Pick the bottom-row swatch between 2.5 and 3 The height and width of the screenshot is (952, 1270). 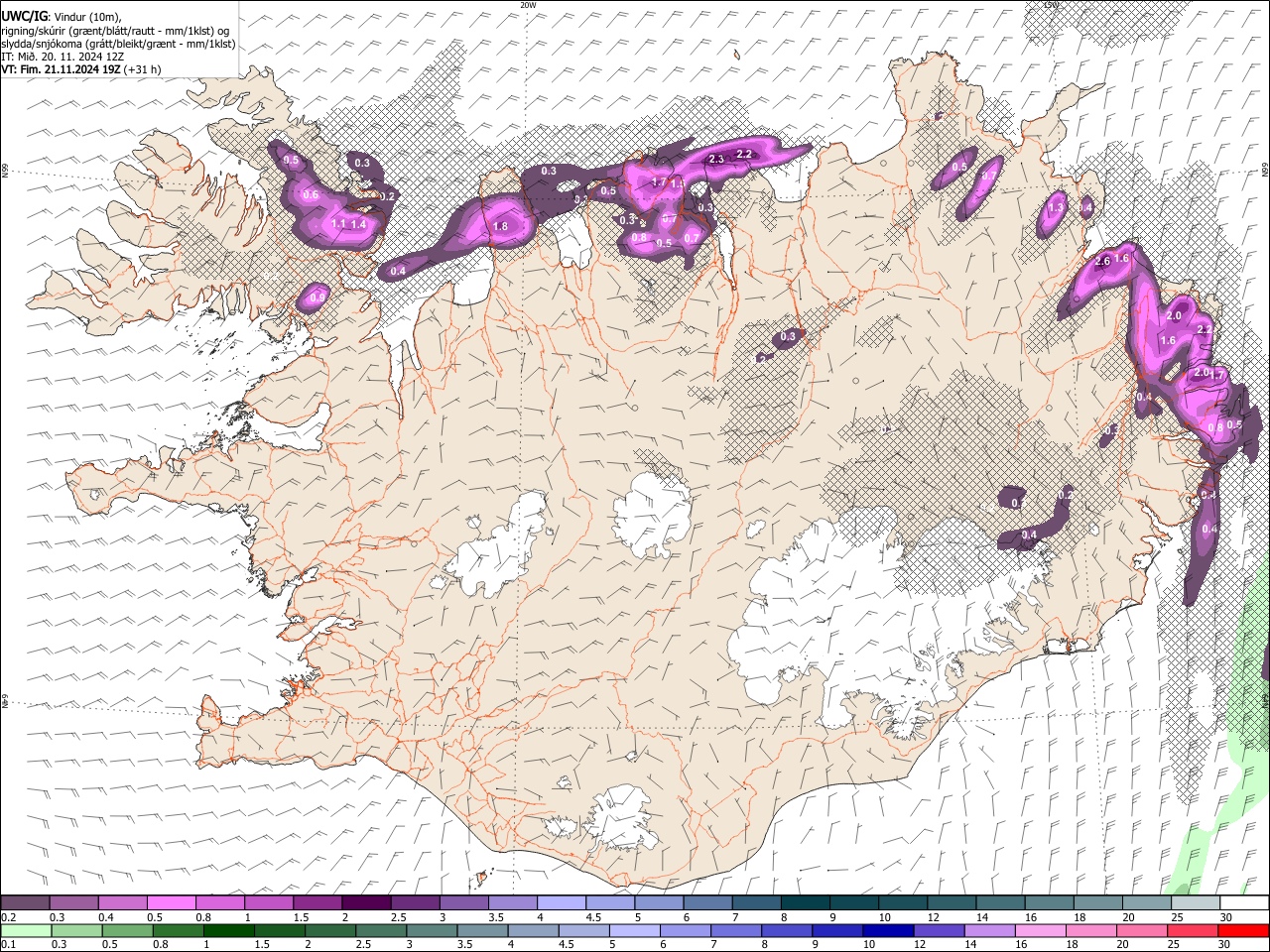coord(381,930)
